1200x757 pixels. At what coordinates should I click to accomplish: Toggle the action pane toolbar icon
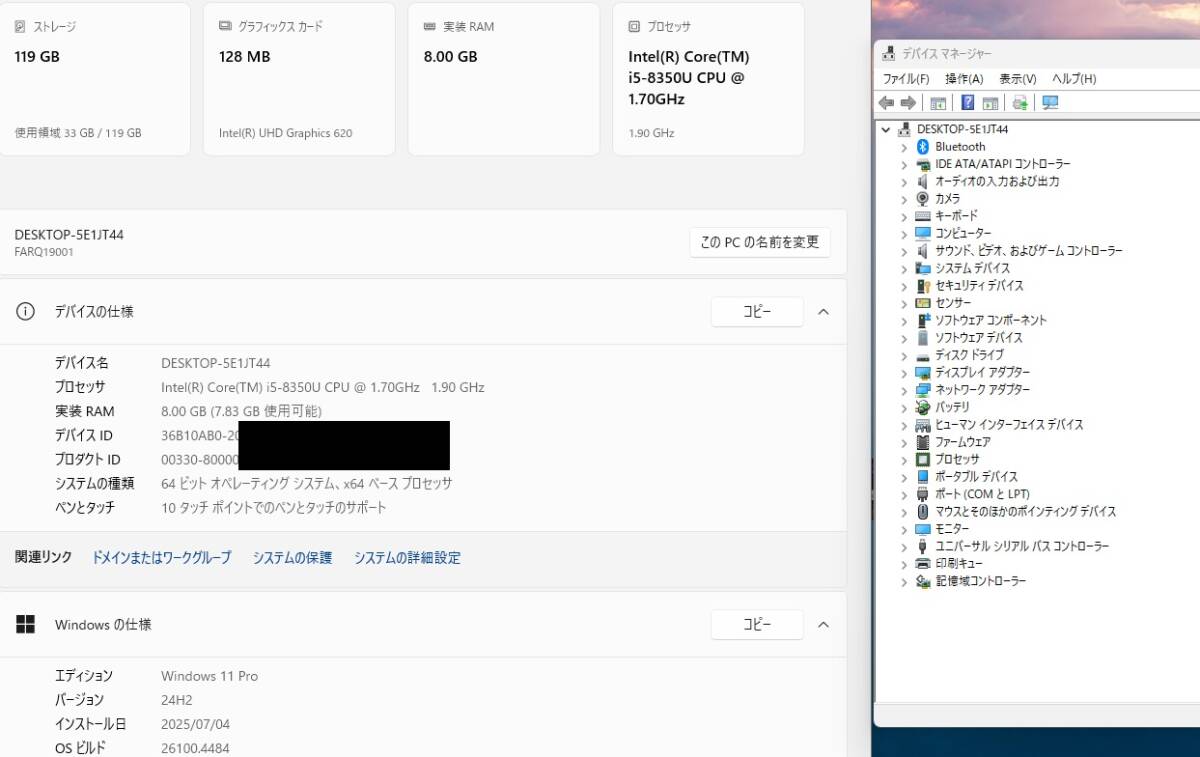[990, 103]
